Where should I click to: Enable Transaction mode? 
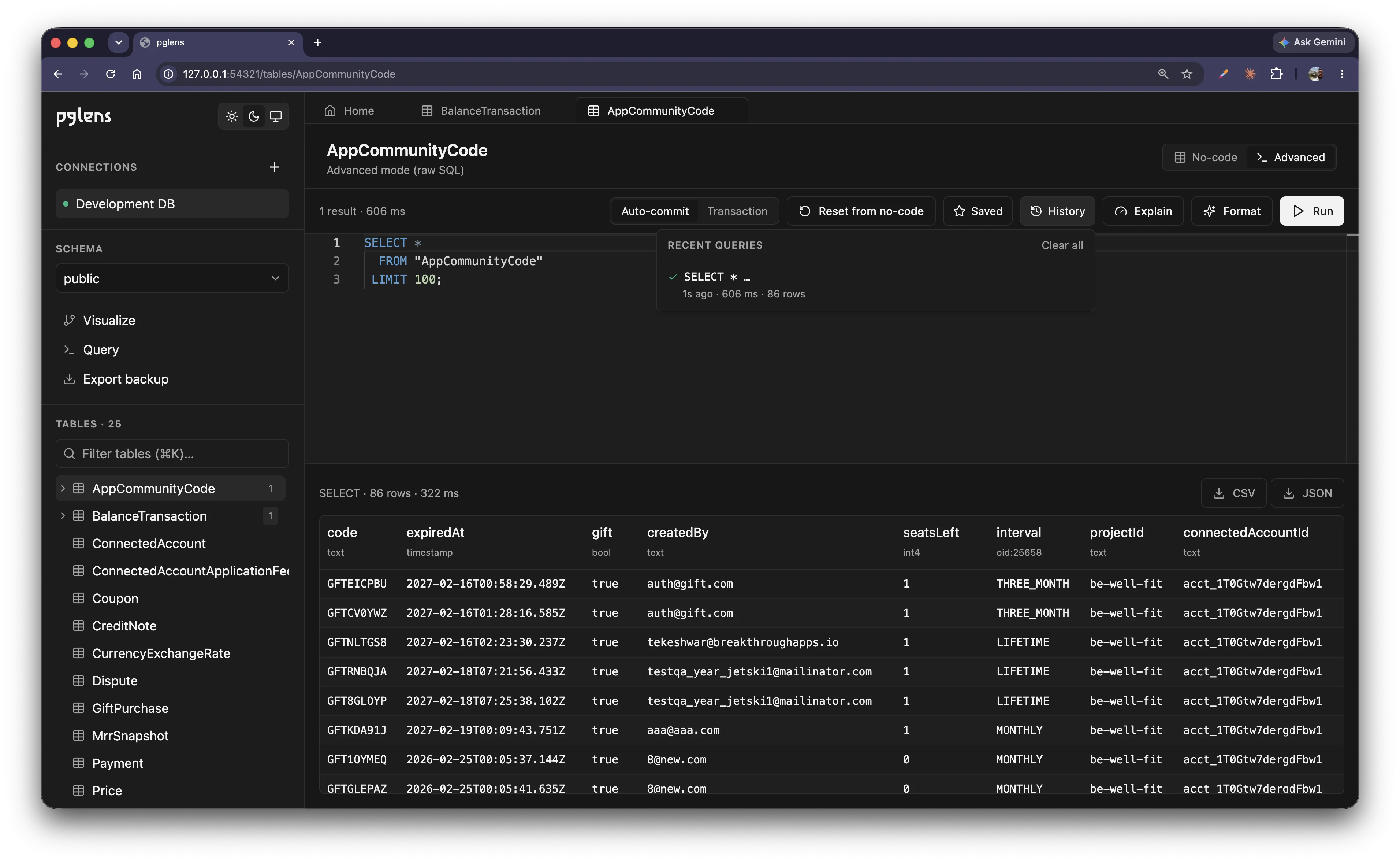coord(737,211)
